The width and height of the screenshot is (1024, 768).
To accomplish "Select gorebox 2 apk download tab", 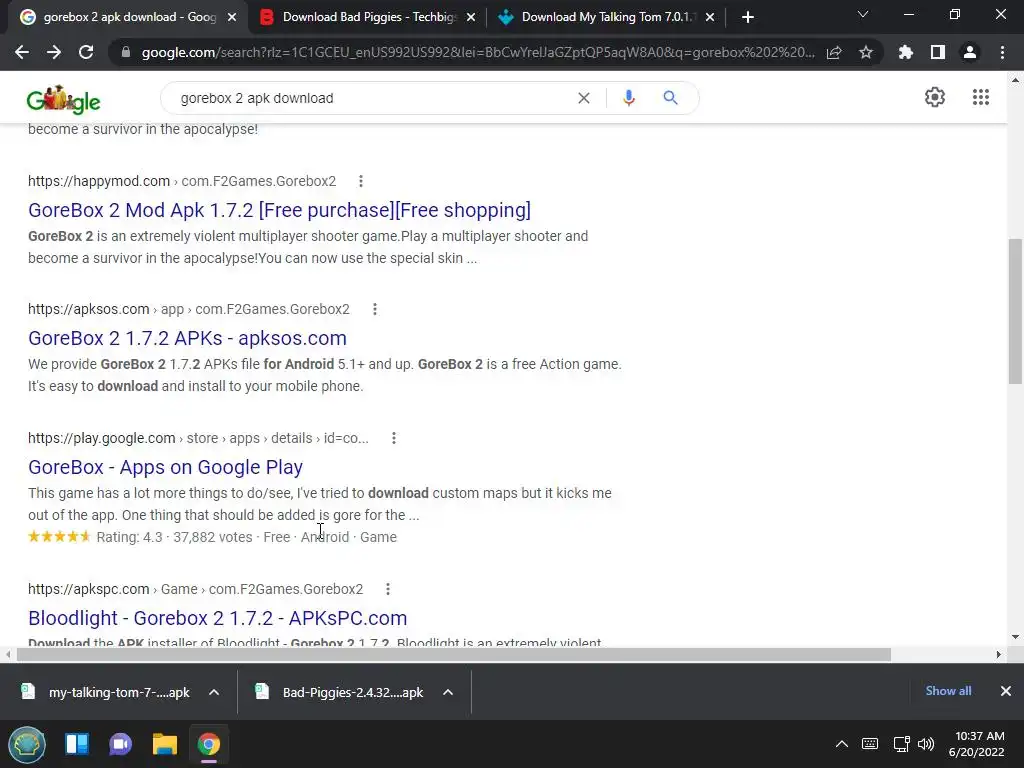I will pos(128,18).
